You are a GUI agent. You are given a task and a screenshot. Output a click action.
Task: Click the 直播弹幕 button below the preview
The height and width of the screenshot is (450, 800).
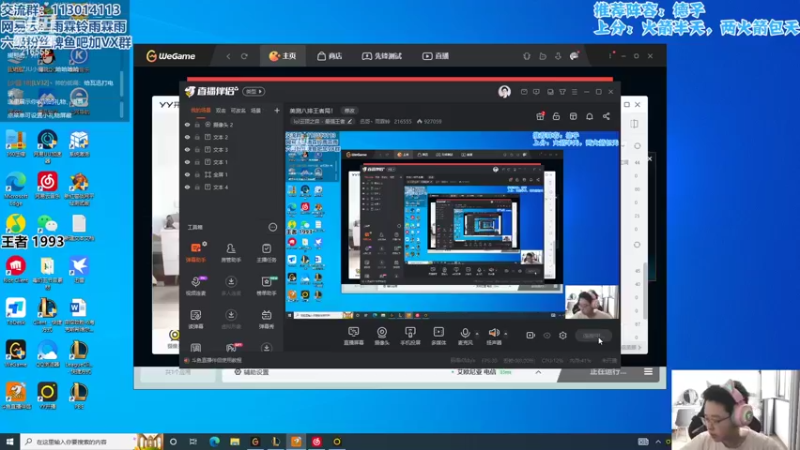pyautogui.click(x=354, y=336)
